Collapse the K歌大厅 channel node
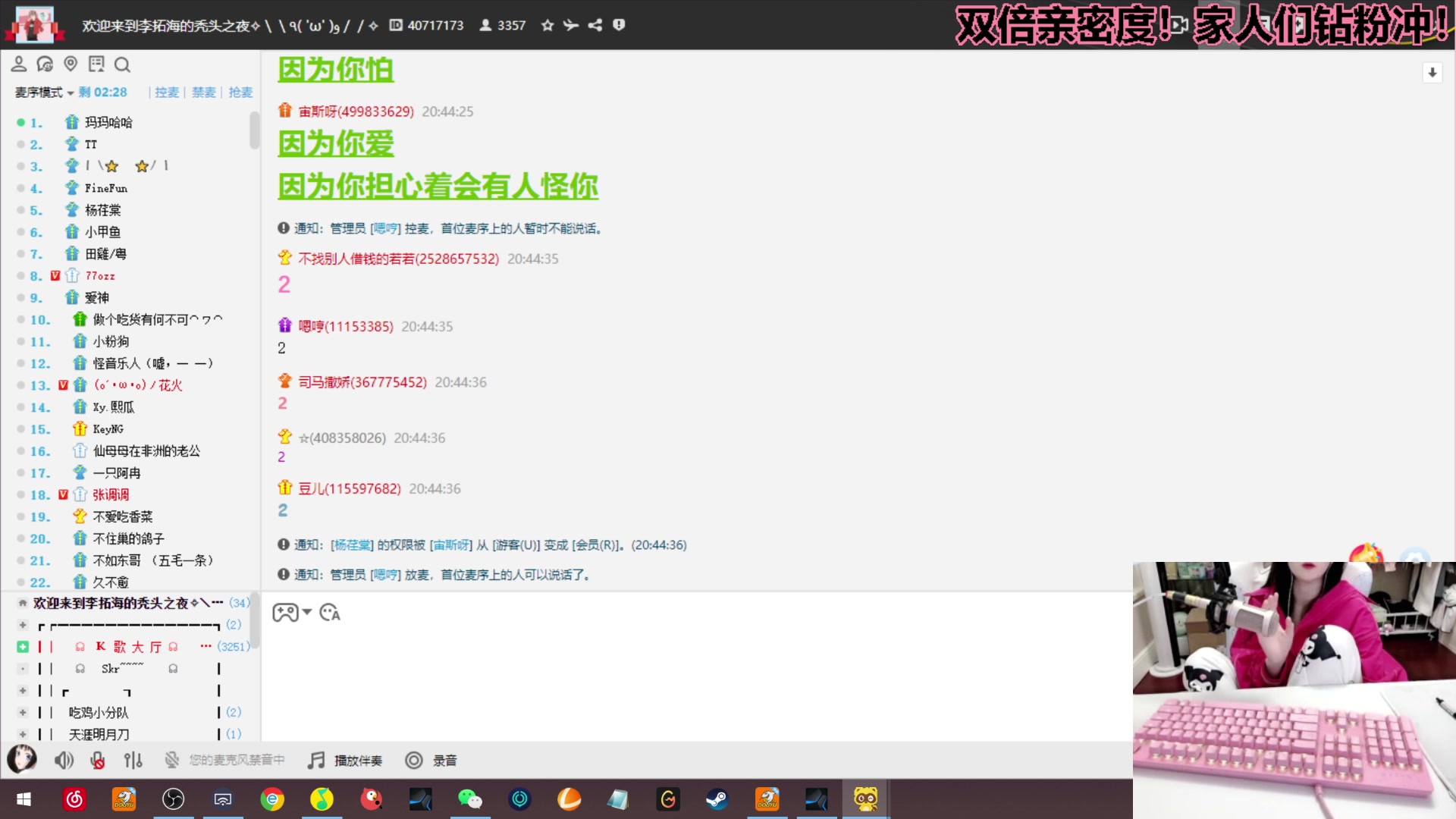 [22, 646]
